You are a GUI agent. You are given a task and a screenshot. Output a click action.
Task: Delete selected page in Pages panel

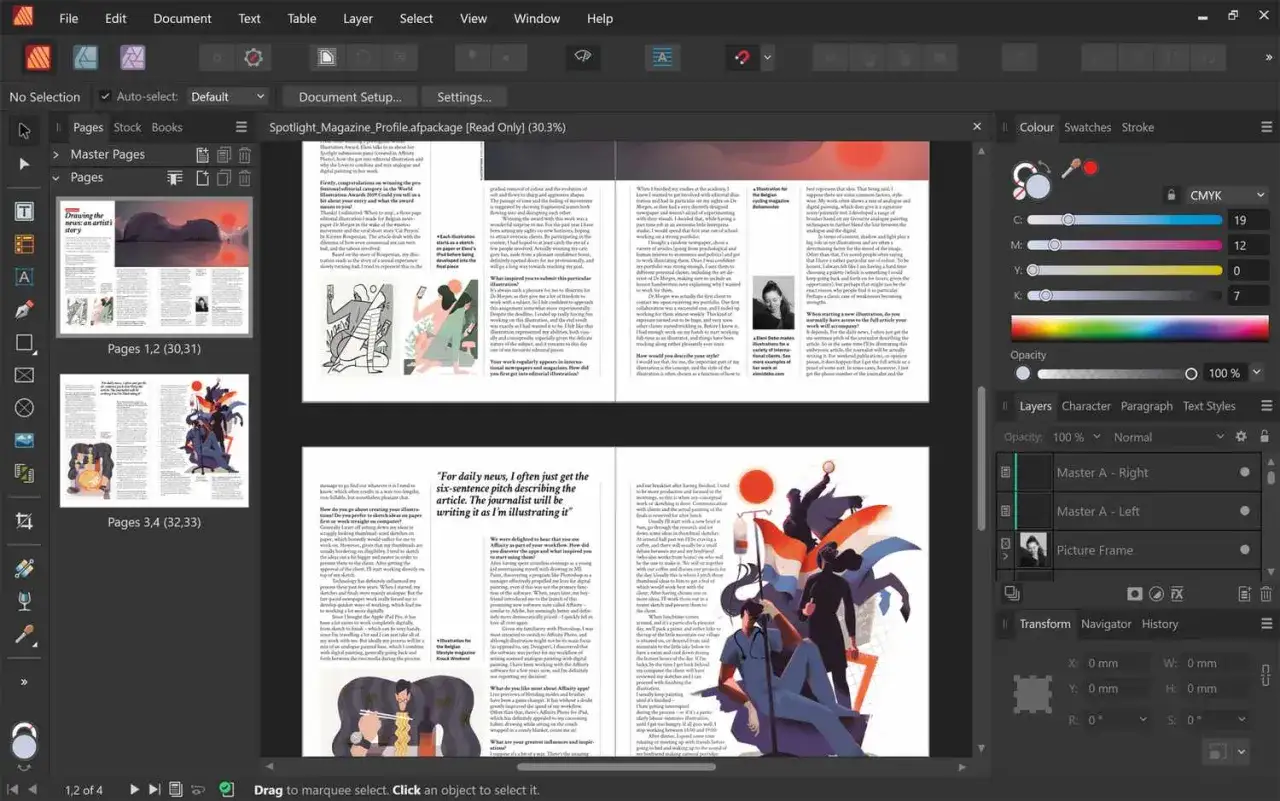pos(244,178)
